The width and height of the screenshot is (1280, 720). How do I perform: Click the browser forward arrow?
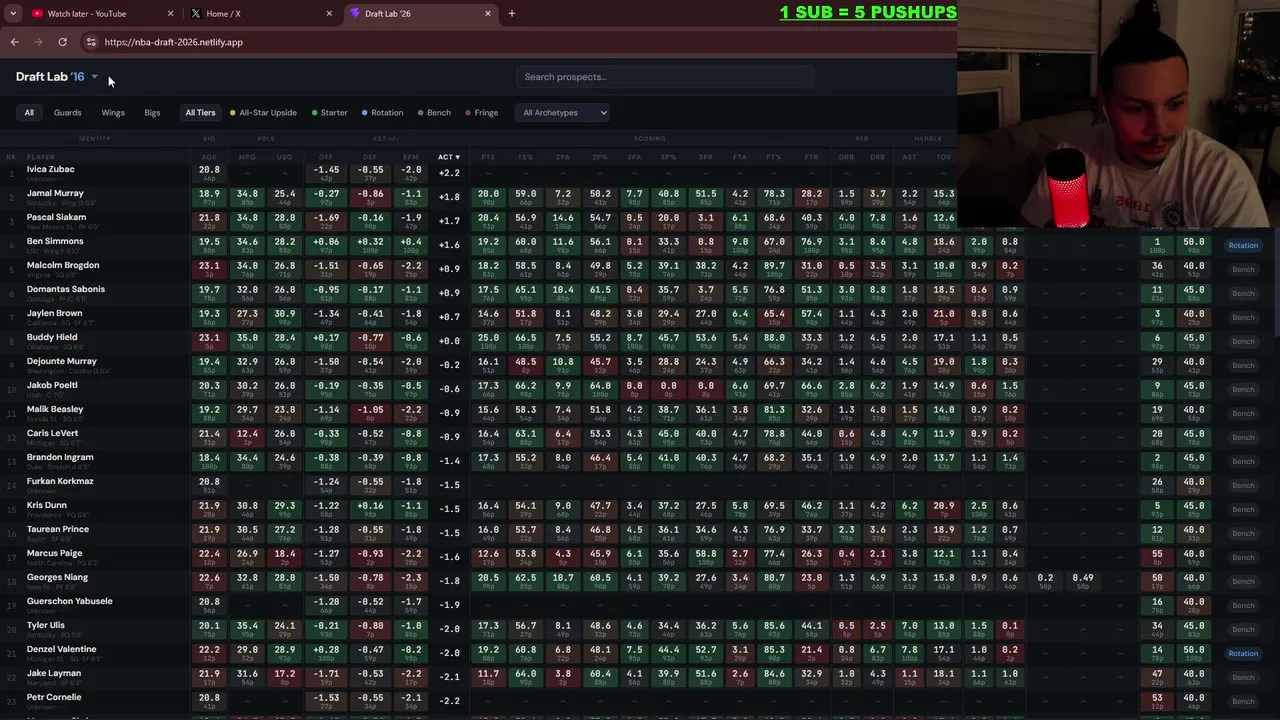click(x=38, y=42)
